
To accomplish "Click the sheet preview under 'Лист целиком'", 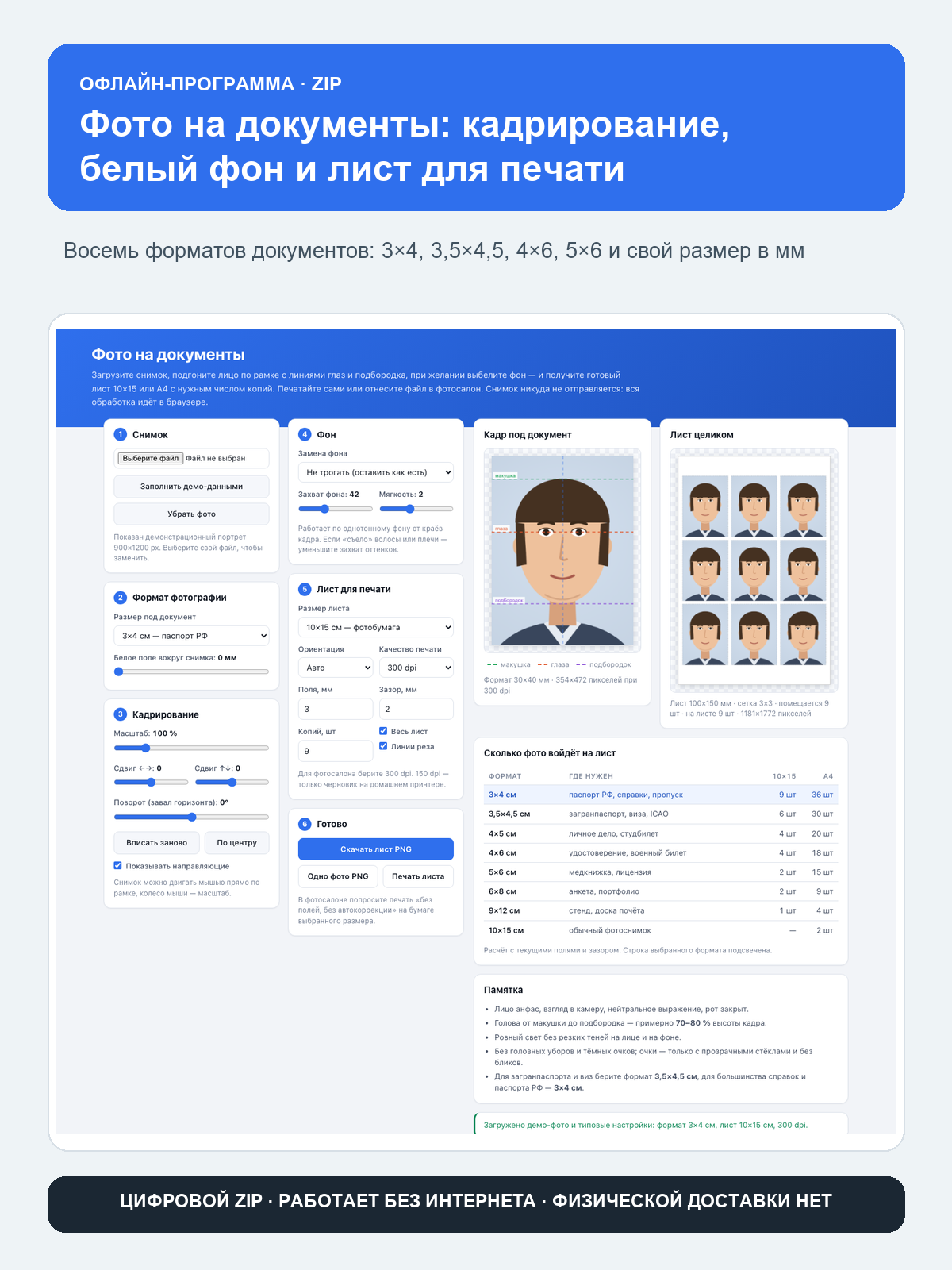I will coord(754,571).
